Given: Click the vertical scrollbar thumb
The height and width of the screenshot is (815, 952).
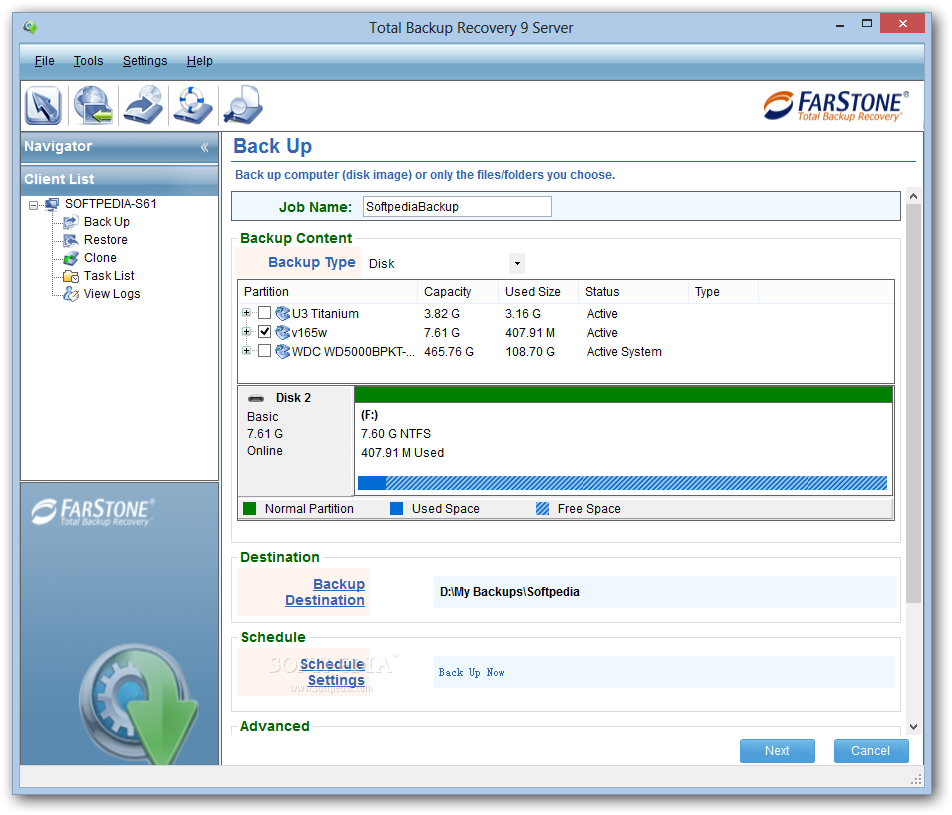Looking at the screenshot, I should 913,403.
